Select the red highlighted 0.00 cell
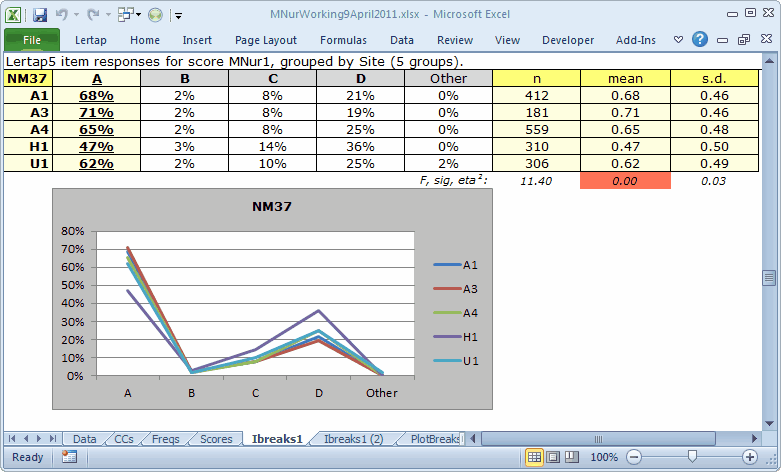The height and width of the screenshot is (472, 781). 627,181
